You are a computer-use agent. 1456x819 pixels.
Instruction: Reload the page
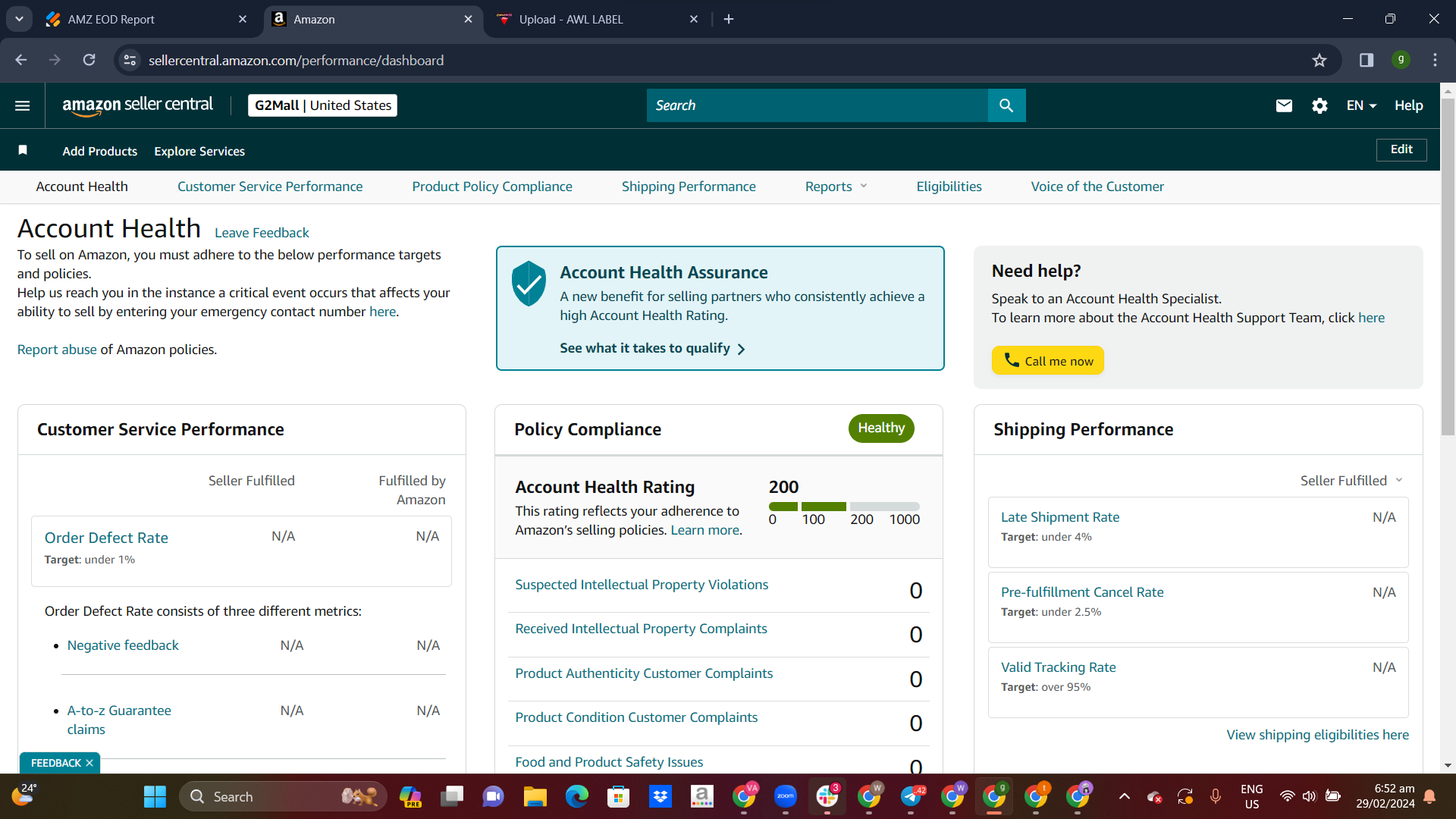89,60
